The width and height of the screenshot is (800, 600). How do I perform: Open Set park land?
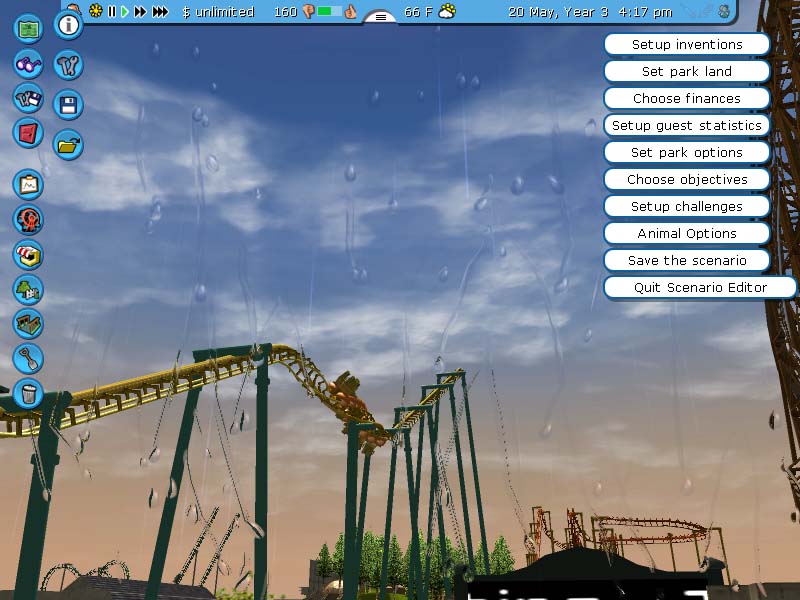687,71
